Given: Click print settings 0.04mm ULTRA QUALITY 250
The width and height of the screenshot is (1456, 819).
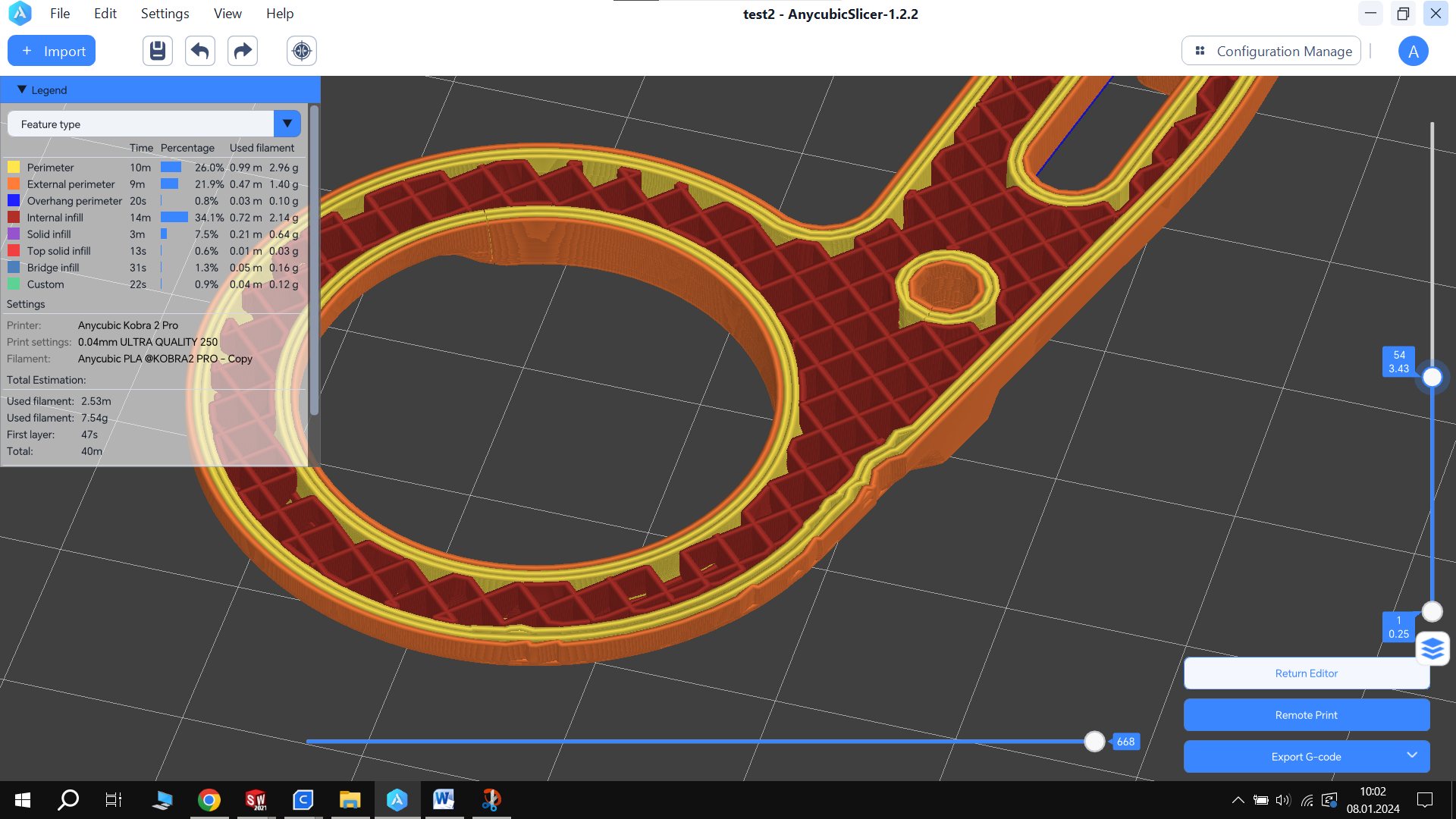Looking at the screenshot, I should pos(148,342).
